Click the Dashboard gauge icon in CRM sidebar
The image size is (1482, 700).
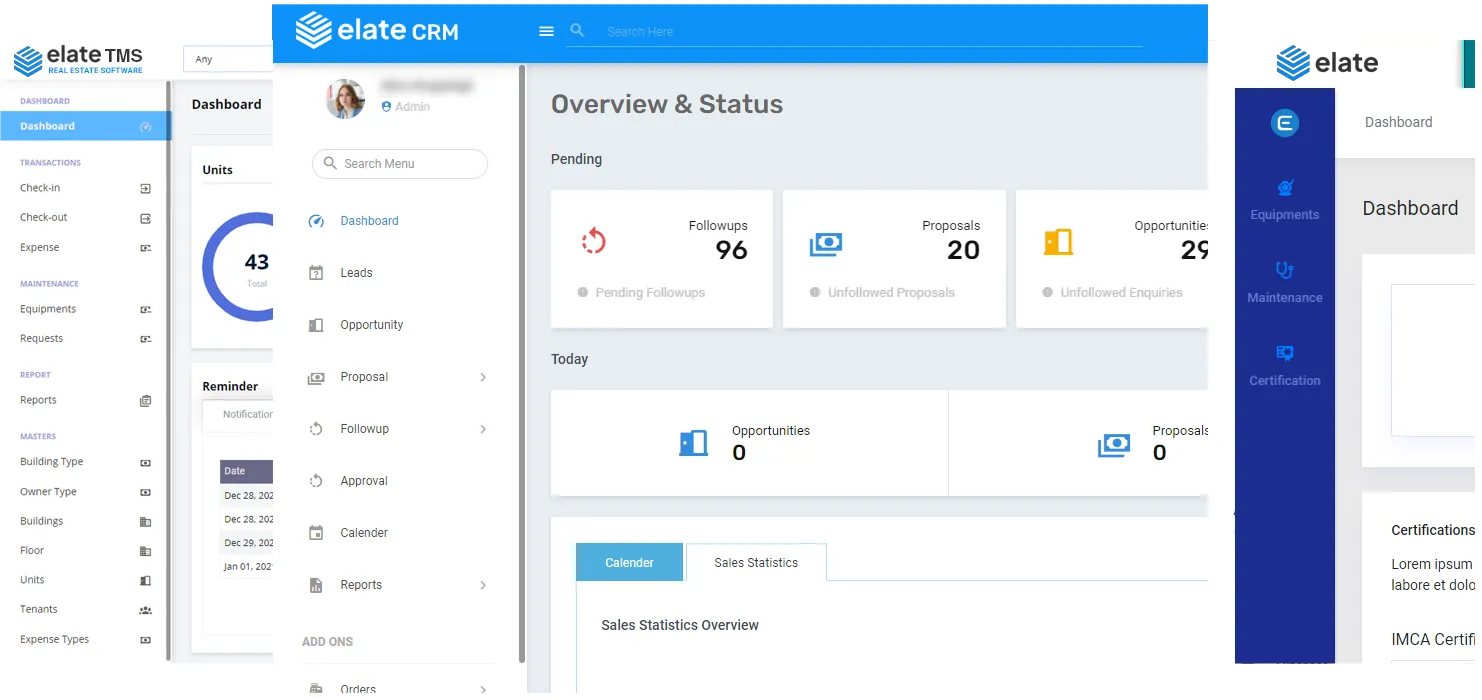coord(316,221)
